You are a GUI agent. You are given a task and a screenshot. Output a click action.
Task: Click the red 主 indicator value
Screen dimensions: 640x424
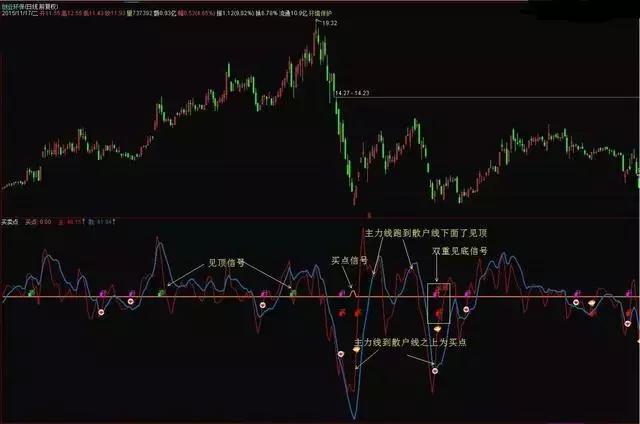(x=71, y=222)
